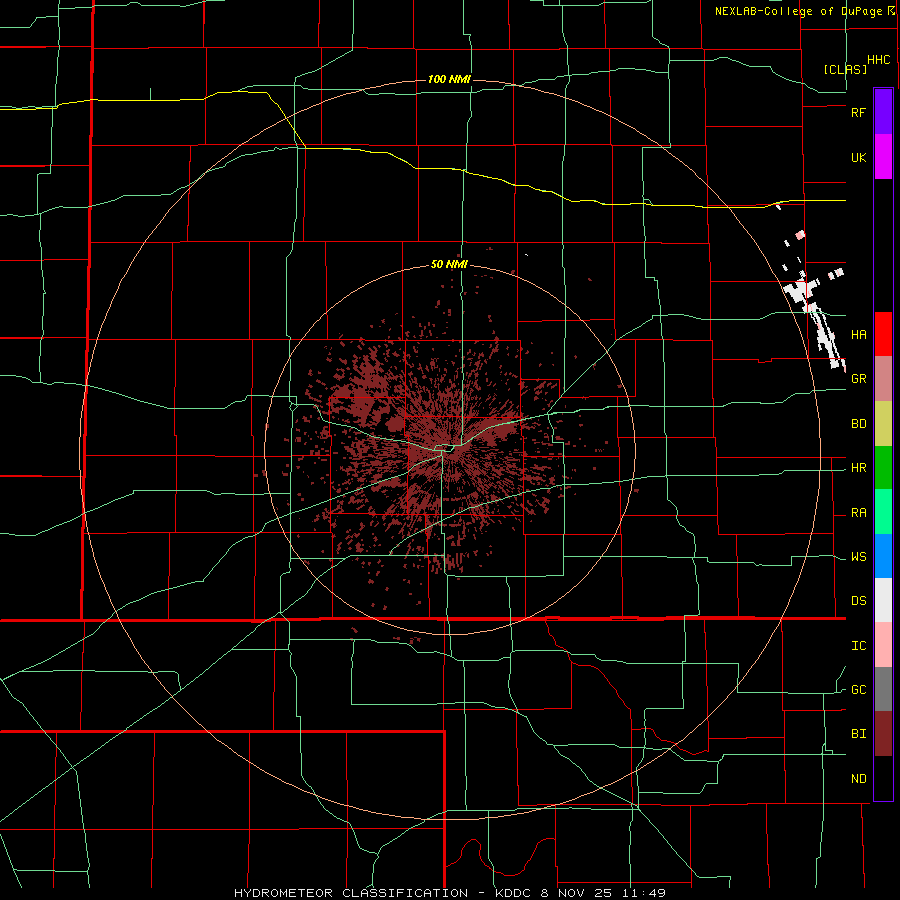Click the GR legend label text
Image resolution: width=900 pixels, height=900 pixels.
859,379
